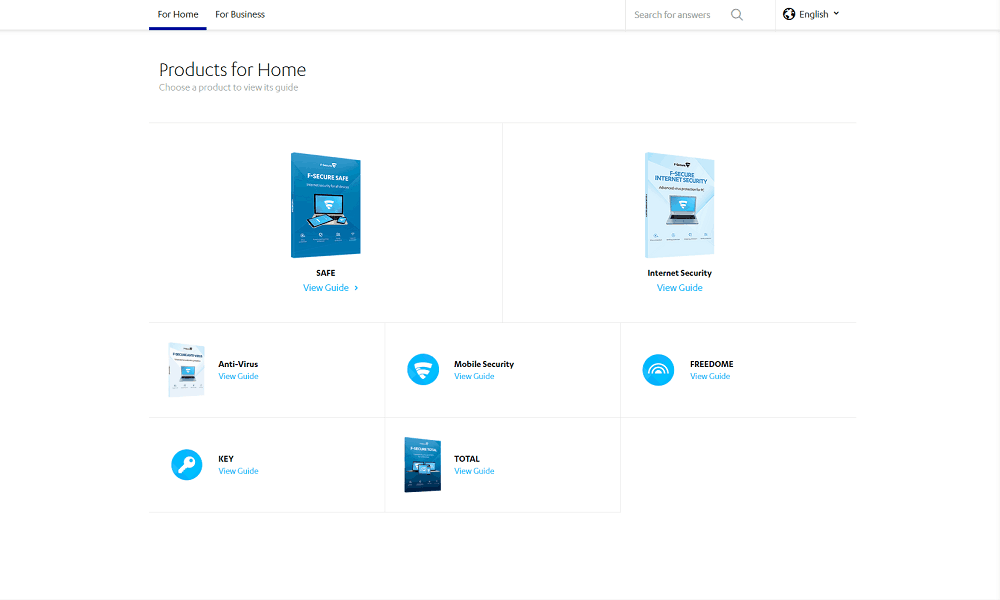Screen dimensions: 1000x600
Task: Click the globe language icon
Action: [x=789, y=14]
